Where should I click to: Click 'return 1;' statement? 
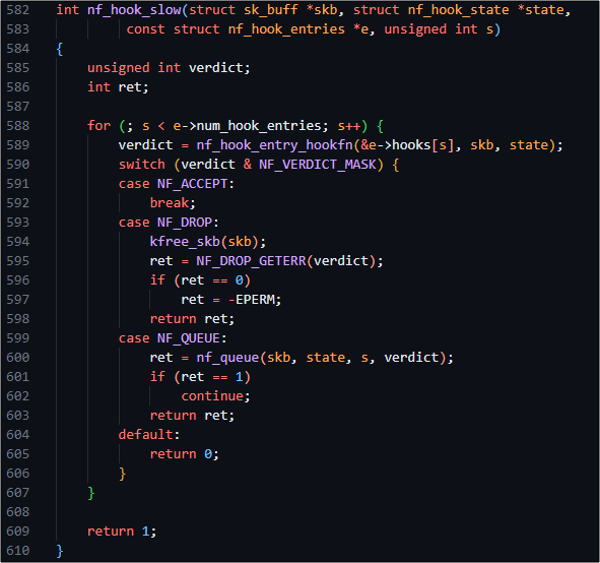pyautogui.click(x=122, y=532)
